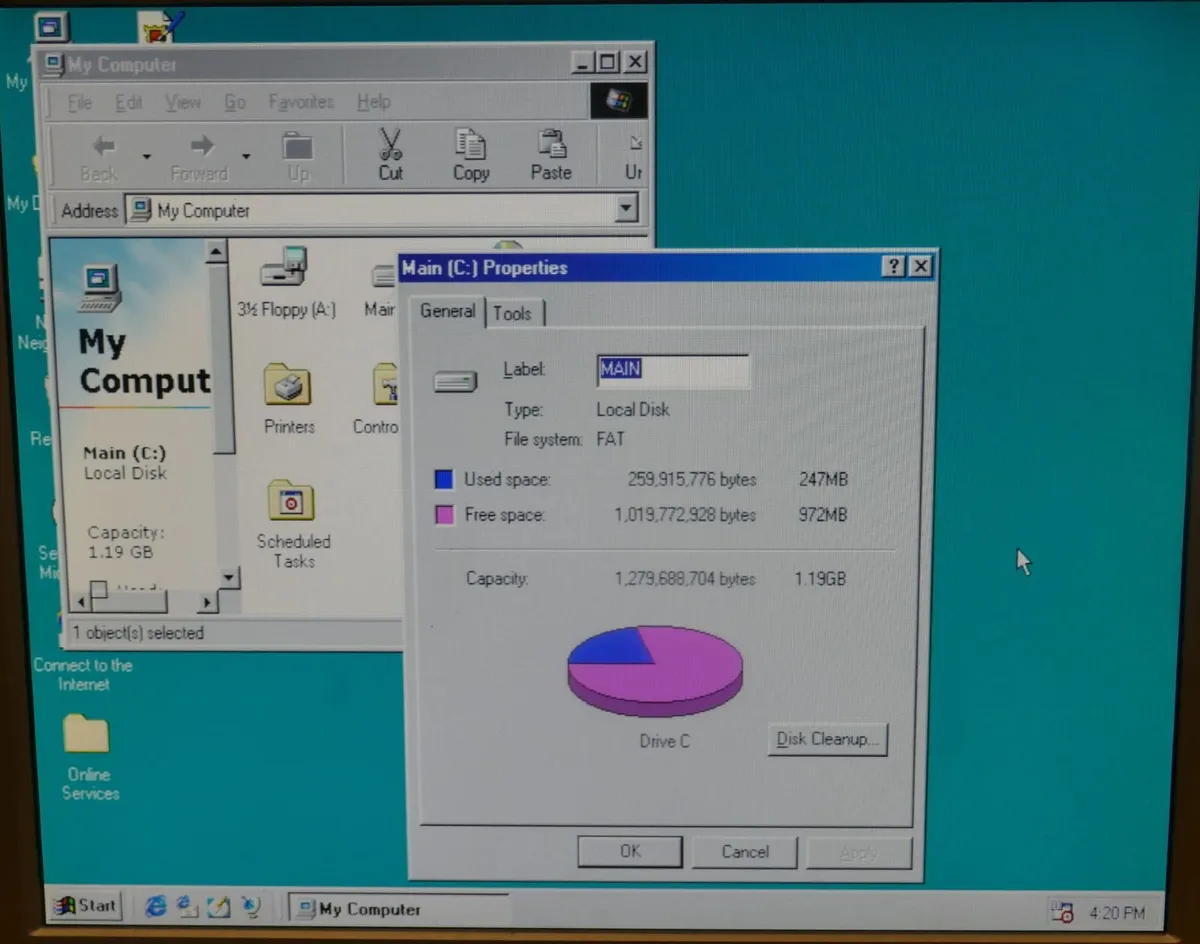The height and width of the screenshot is (944, 1200).
Task: Click My Computer taskbar button
Action: coord(398,909)
